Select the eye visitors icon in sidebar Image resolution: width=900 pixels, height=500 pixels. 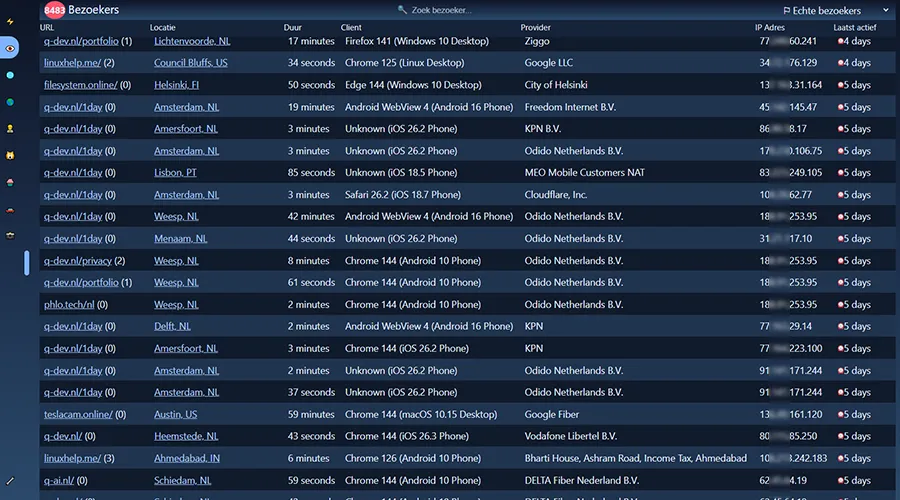pos(10,48)
